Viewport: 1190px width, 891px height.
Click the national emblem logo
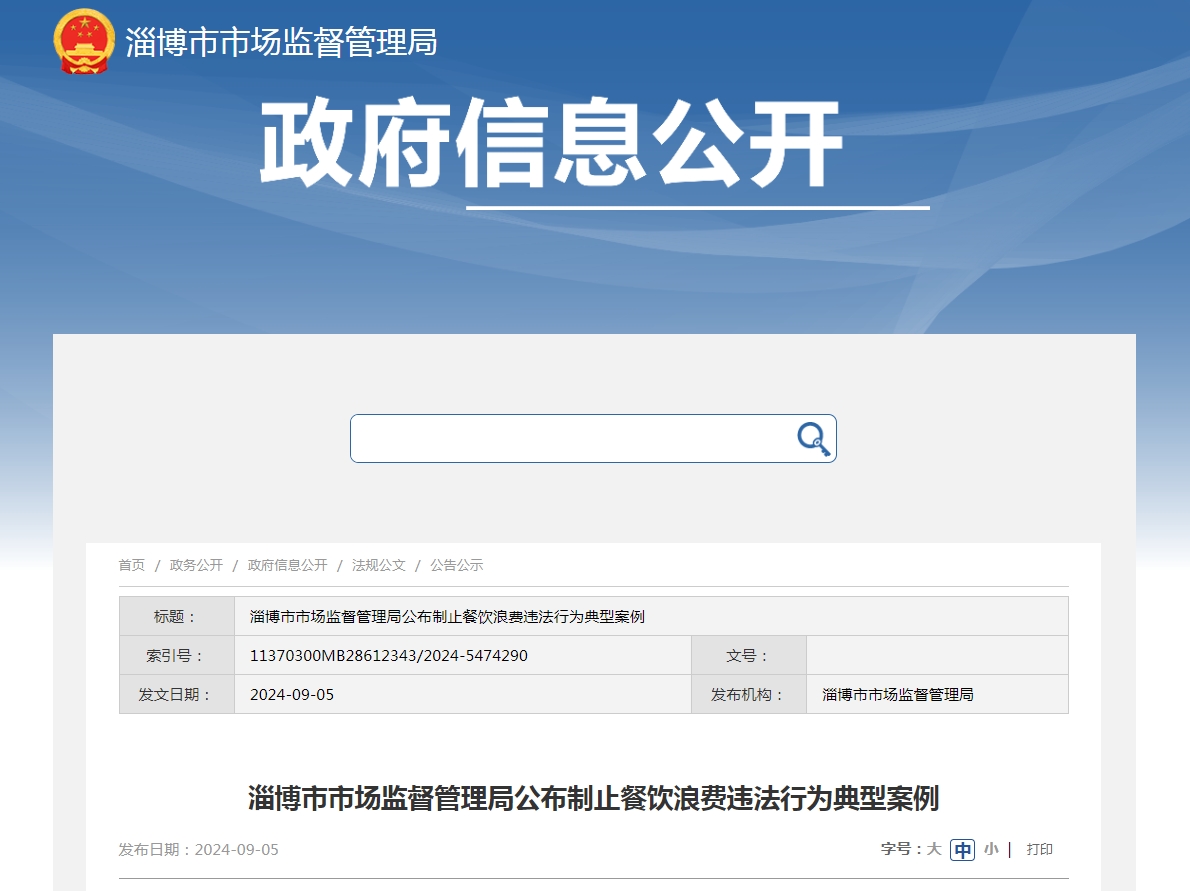tap(84, 42)
